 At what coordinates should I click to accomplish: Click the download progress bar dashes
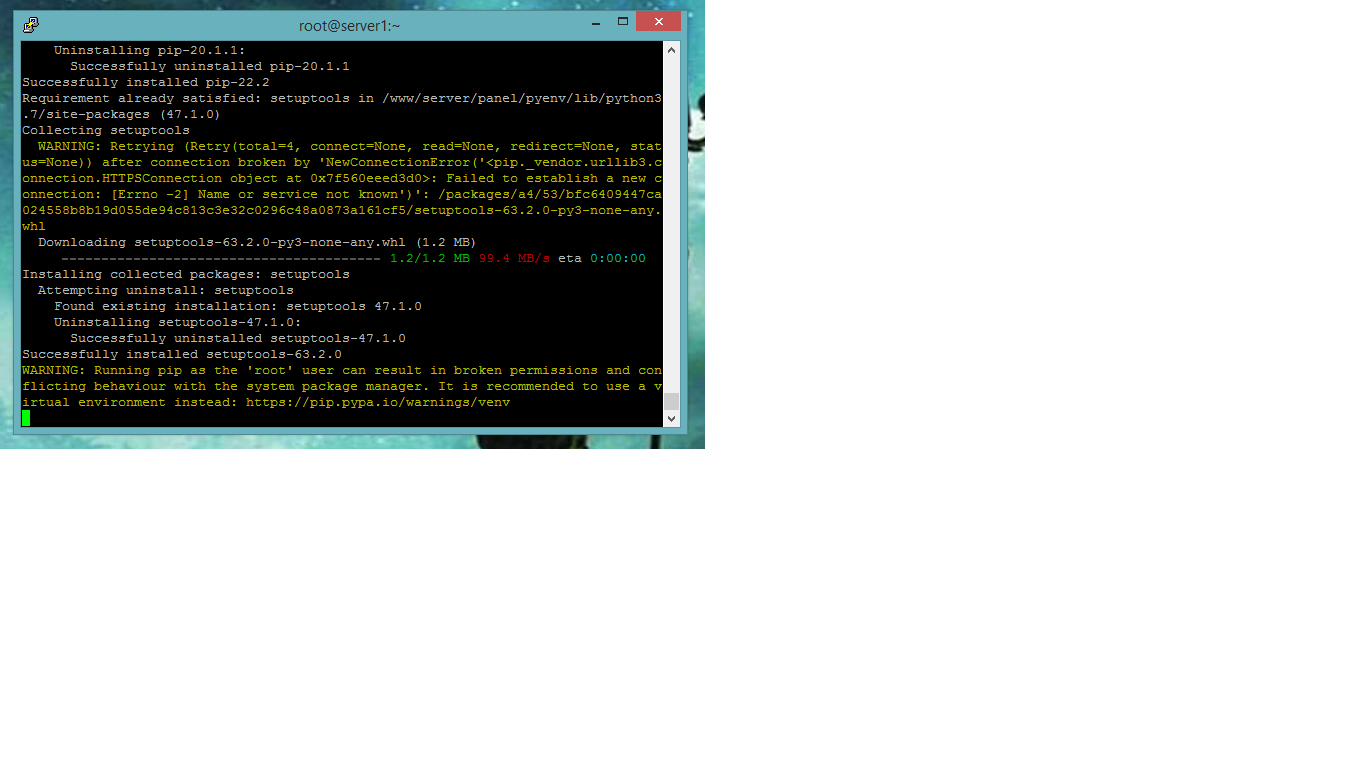(x=221, y=258)
